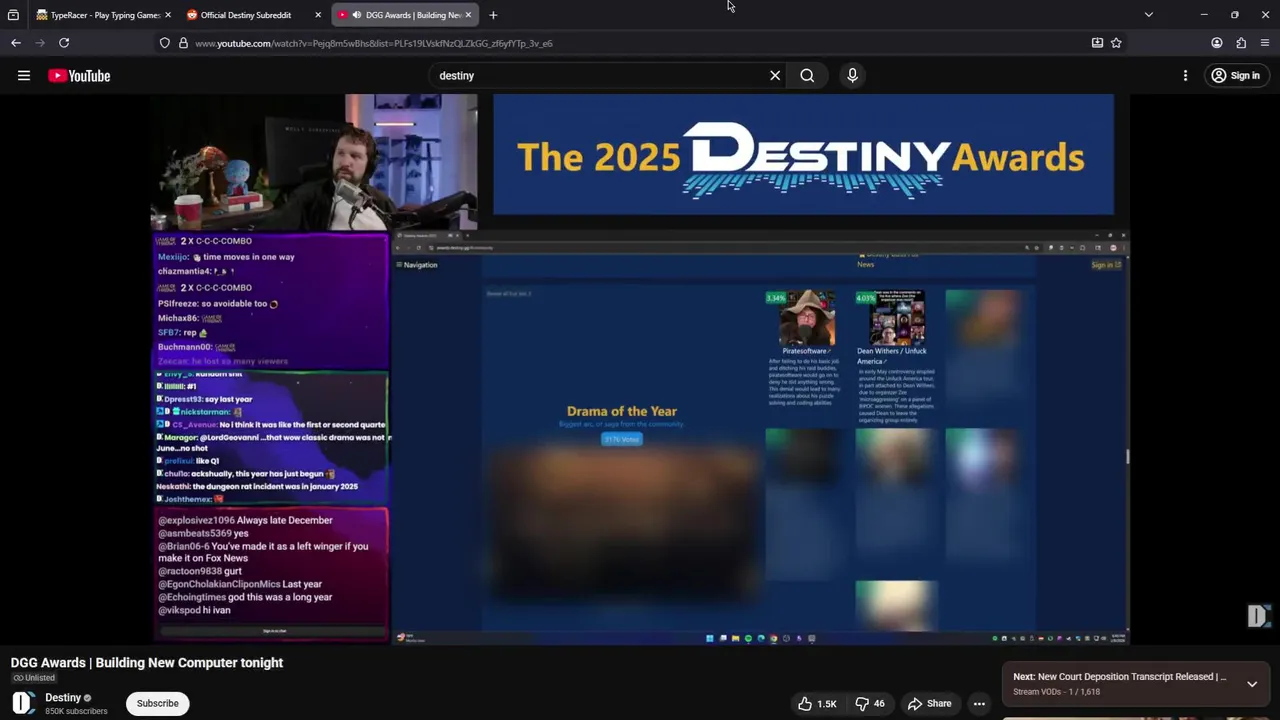Start voice search with the microphone icon
Screen dimensions: 1280x720
coord(852,75)
